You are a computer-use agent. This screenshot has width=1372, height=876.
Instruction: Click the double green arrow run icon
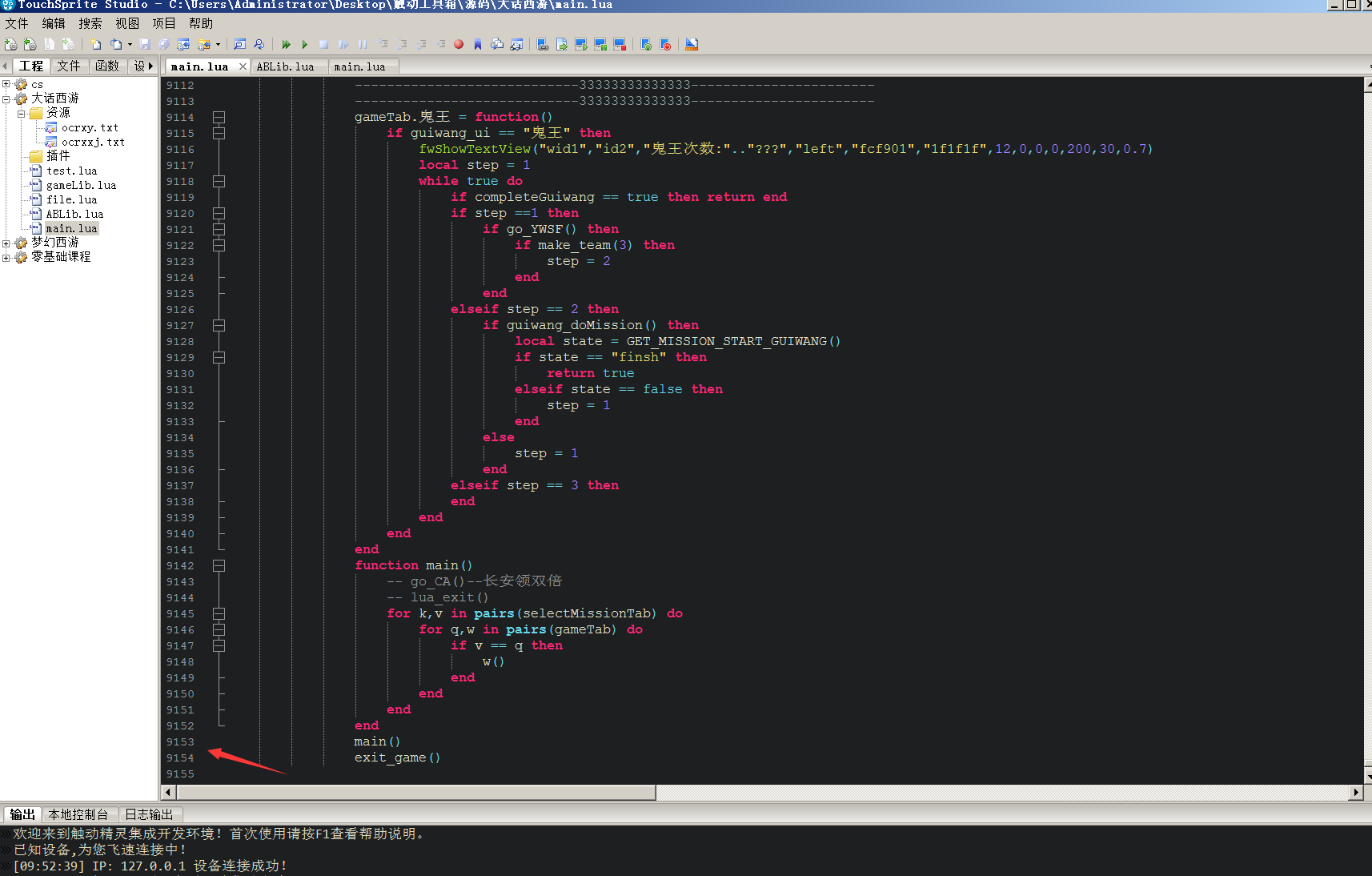(x=286, y=44)
